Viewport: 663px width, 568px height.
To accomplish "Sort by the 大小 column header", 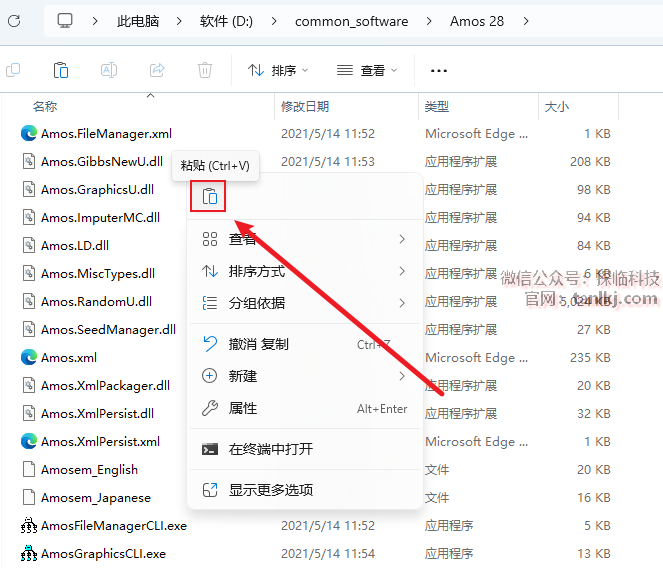I will click(556, 107).
